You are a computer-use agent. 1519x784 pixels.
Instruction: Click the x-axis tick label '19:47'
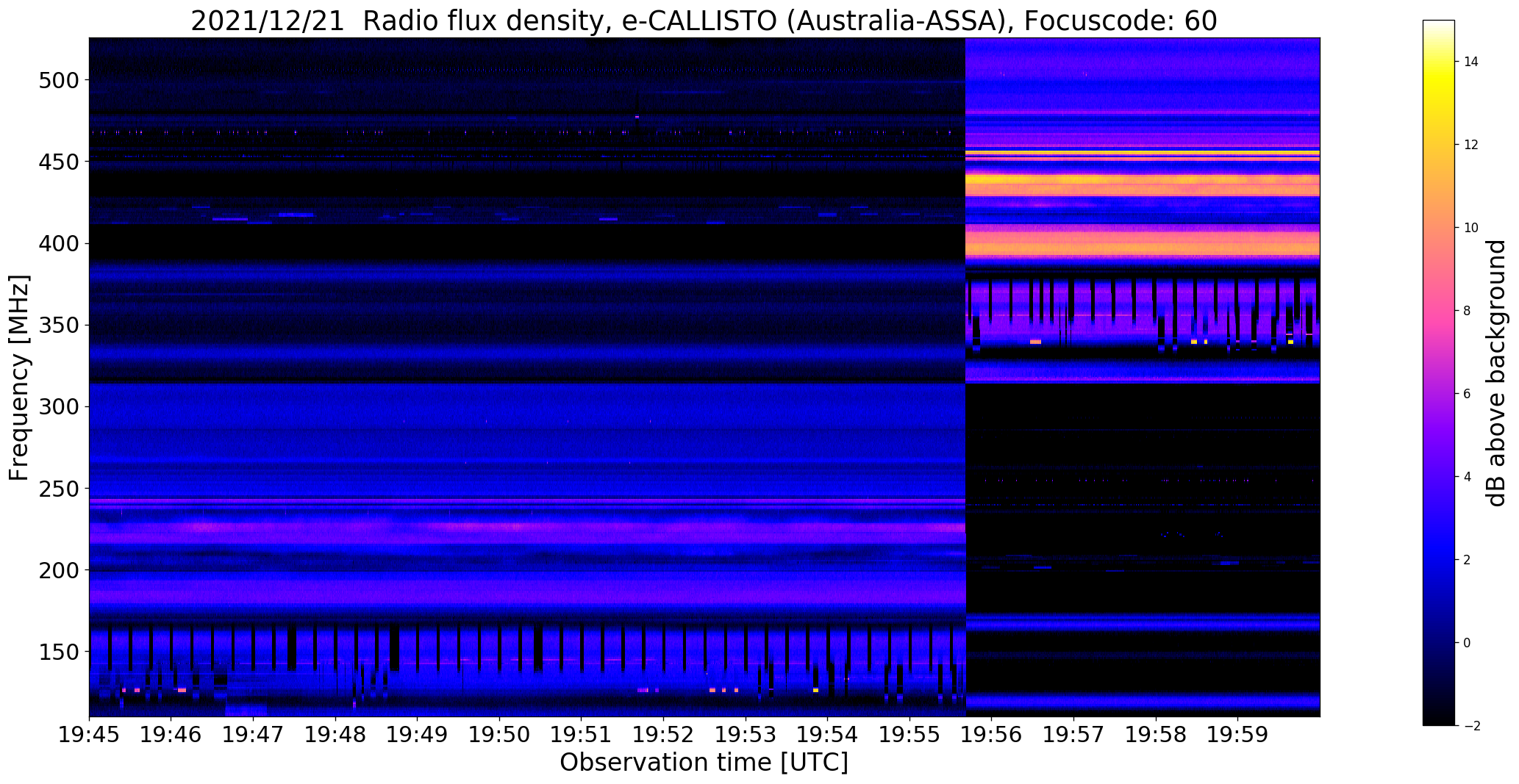(254, 734)
